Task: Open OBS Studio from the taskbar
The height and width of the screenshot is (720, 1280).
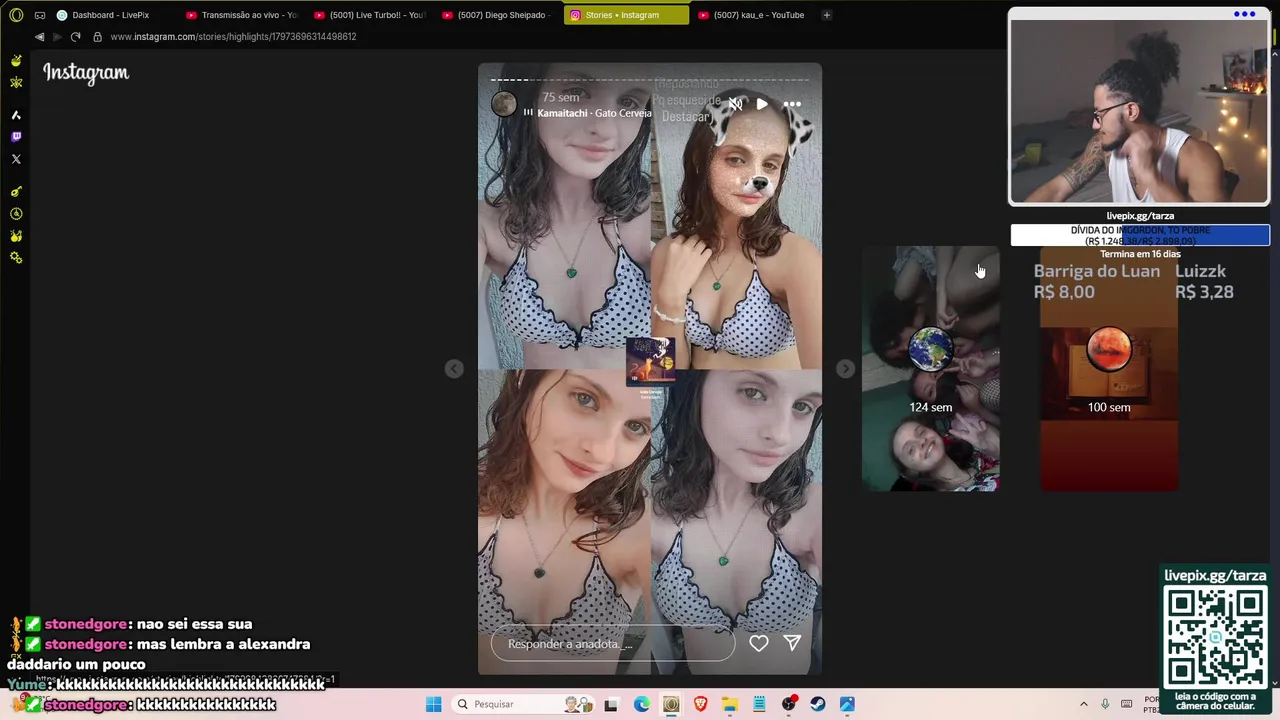Action: tap(789, 704)
